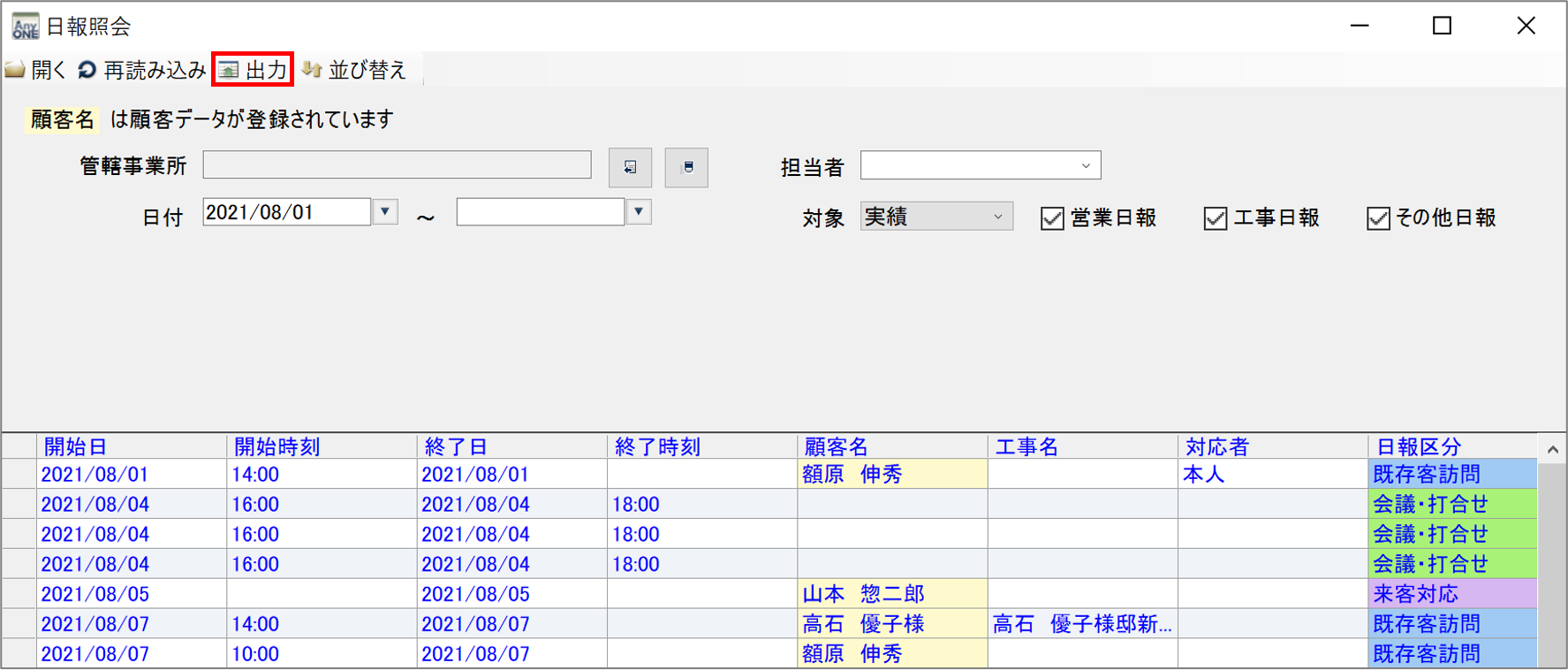Image resolution: width=1568 pixels, height=670 pixels.
Task: Click the 日報区分 column header
Action: 1451,446
